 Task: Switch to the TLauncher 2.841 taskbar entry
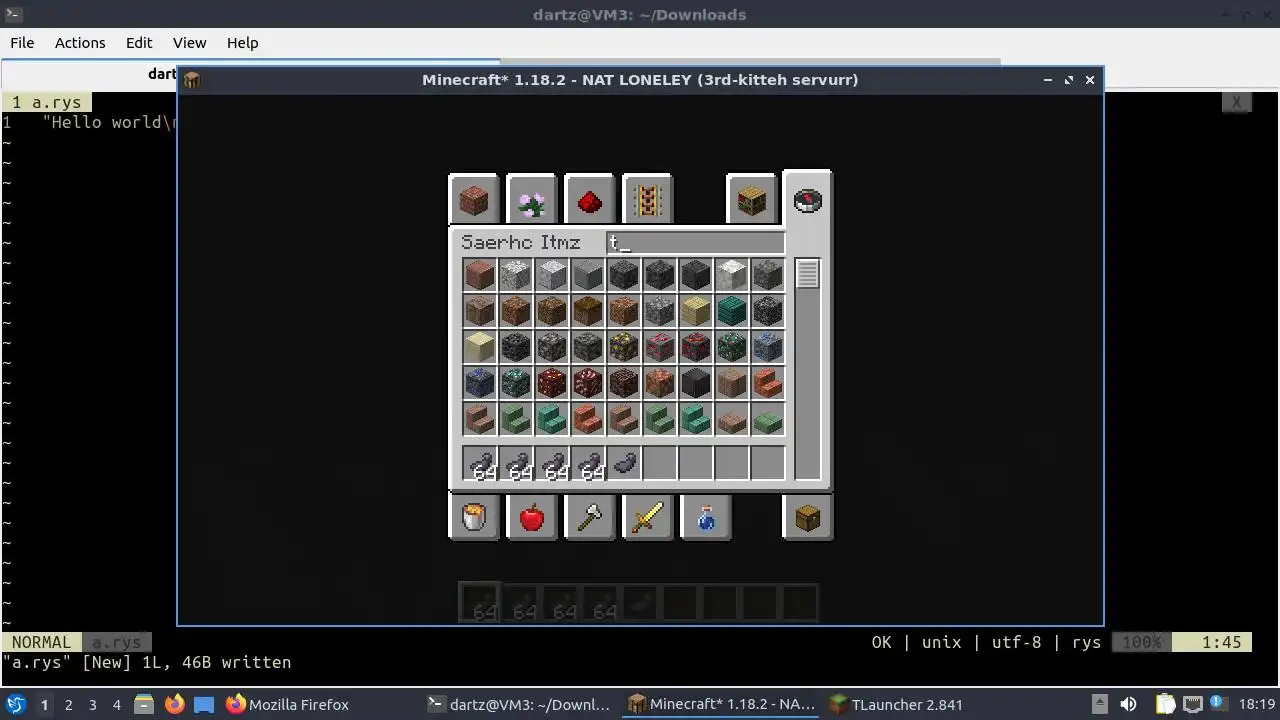[896, 704]
